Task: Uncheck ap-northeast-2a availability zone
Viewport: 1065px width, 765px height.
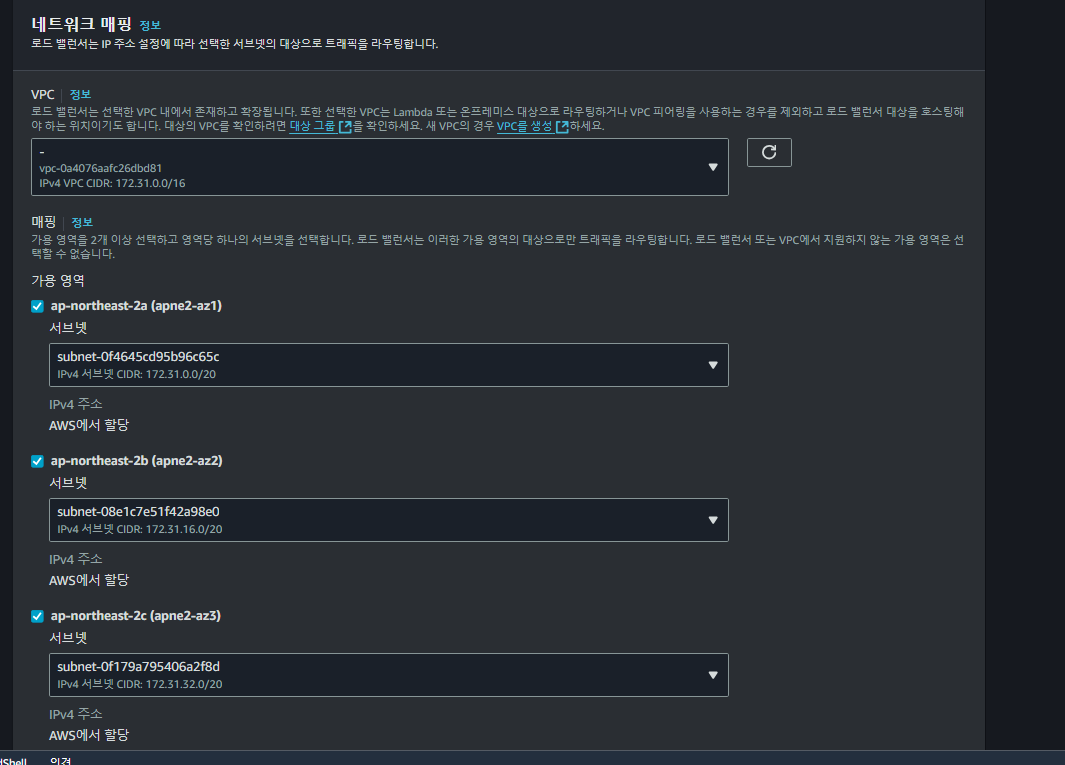Action: click(37, 306)
